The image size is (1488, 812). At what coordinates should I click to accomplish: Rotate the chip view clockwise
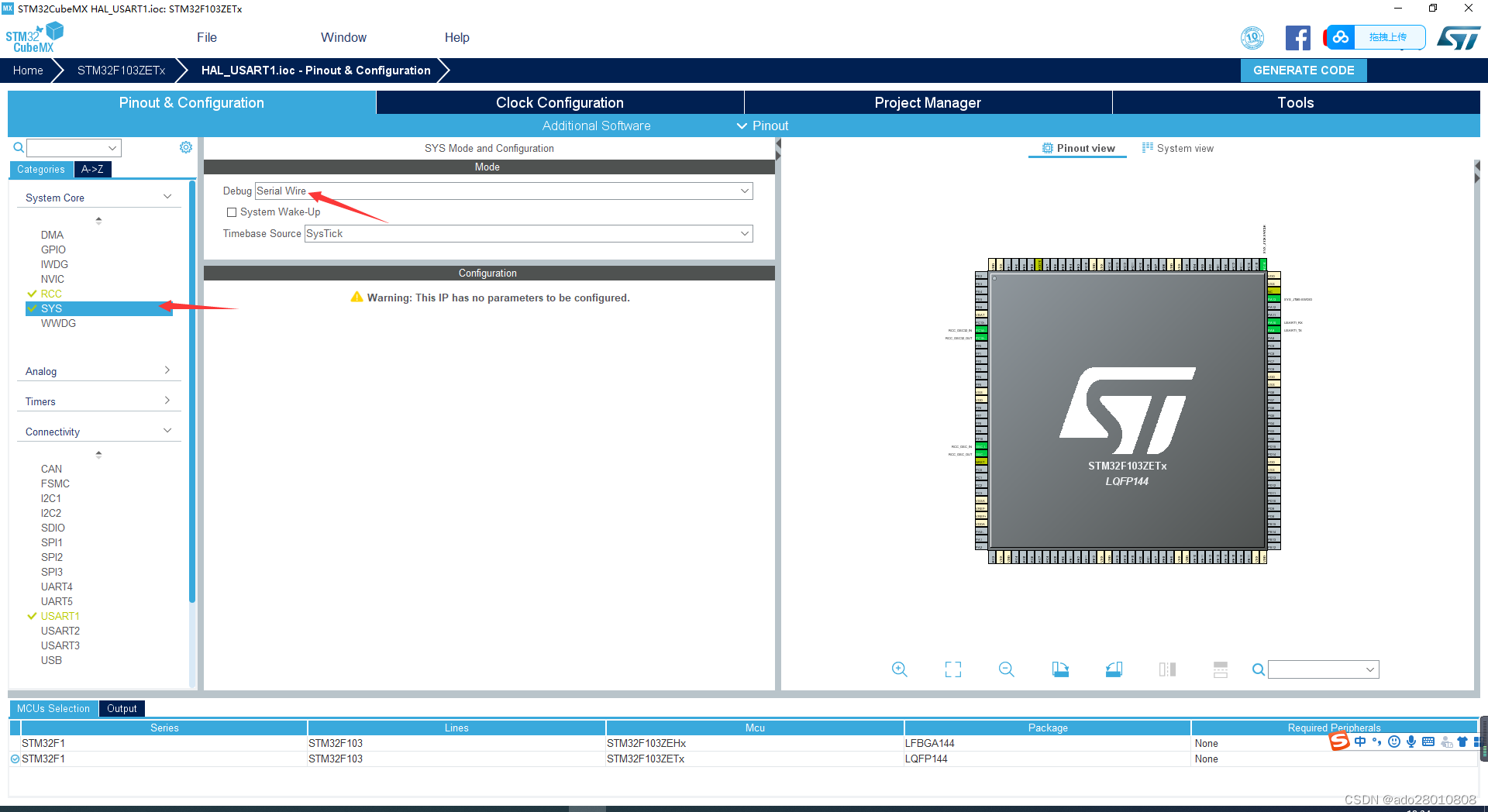pyautogui.click(x=1060, y=669)
